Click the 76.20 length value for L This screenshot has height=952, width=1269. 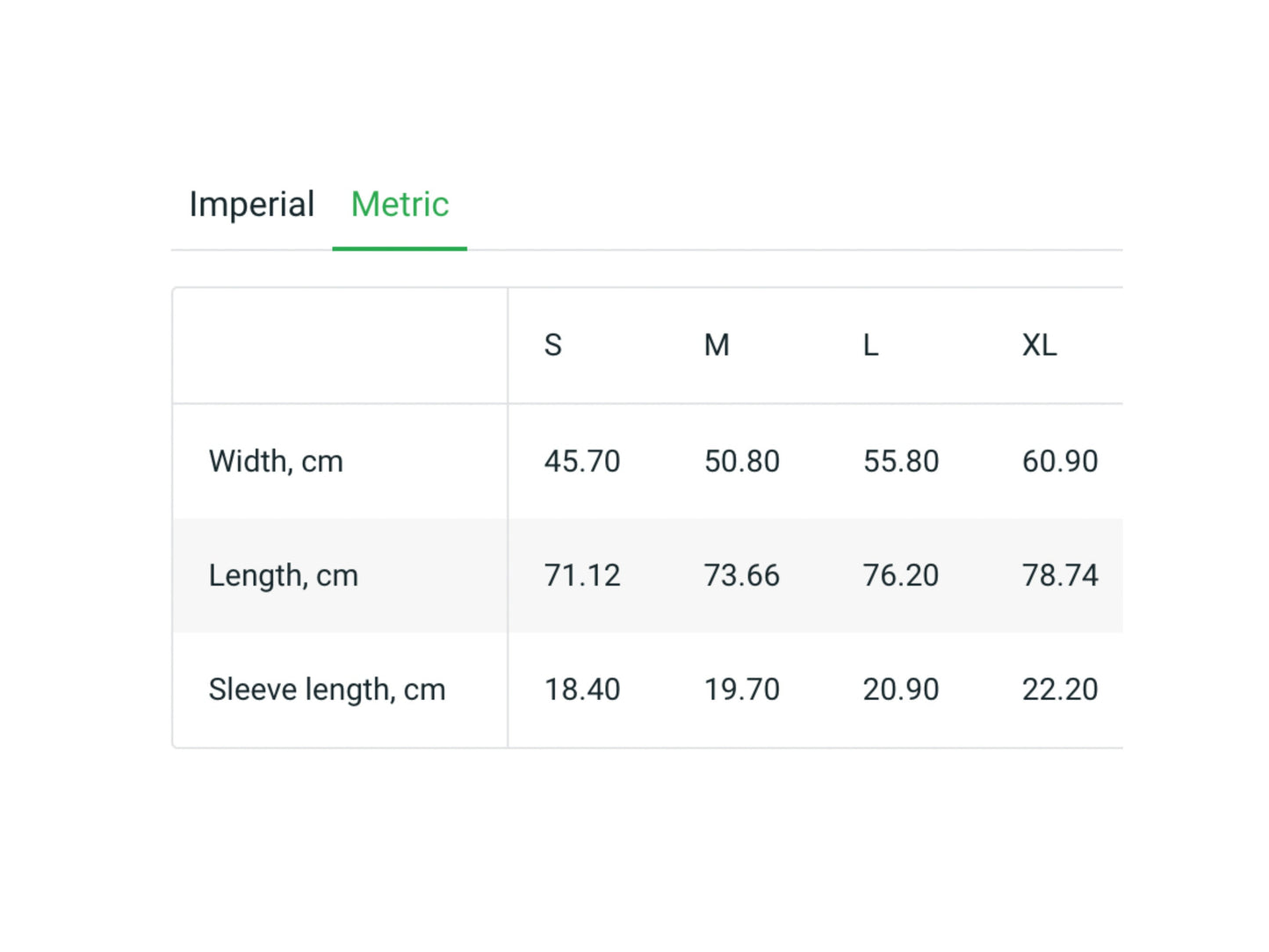901,575
